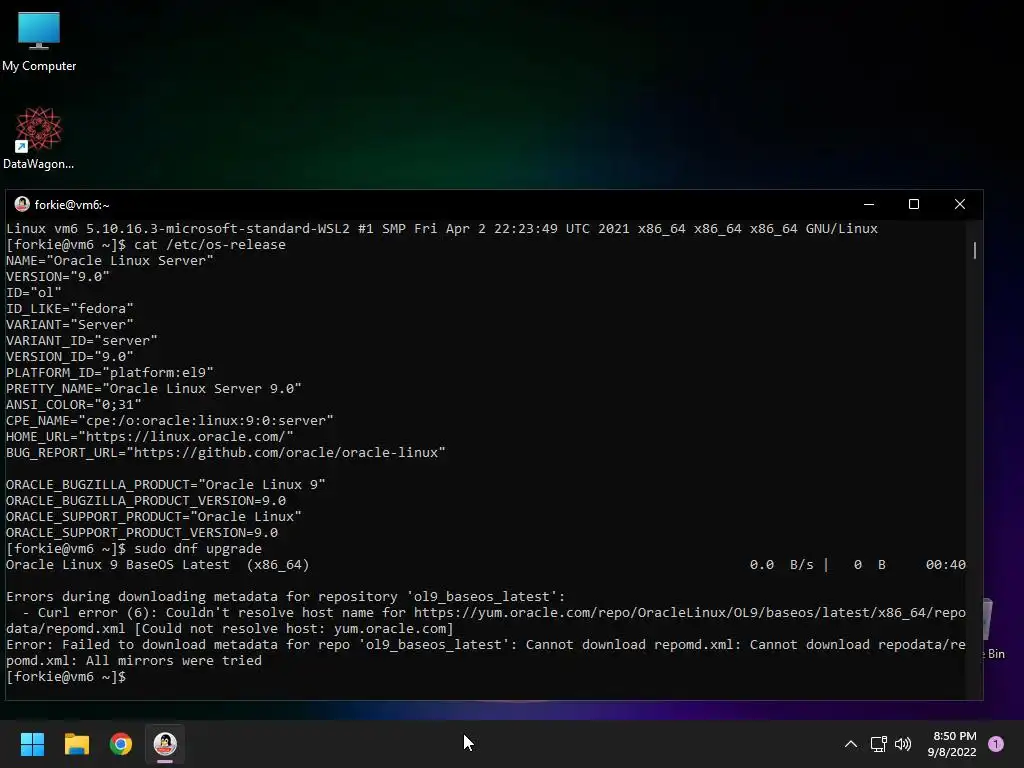Open the 8:50 PM clock and date
The image size is (1024, 768).
click(952, 744)
